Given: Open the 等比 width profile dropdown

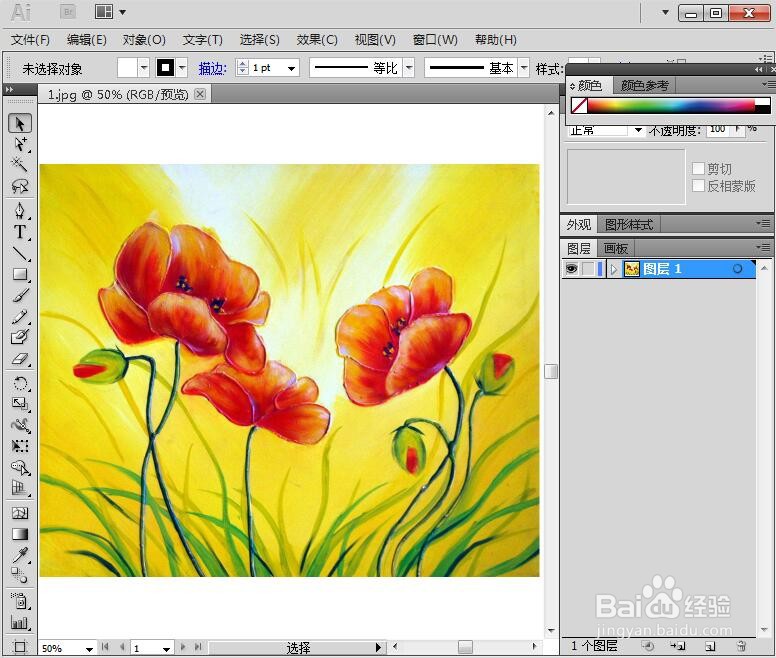Looking at the screenshot, I should 409,68.
